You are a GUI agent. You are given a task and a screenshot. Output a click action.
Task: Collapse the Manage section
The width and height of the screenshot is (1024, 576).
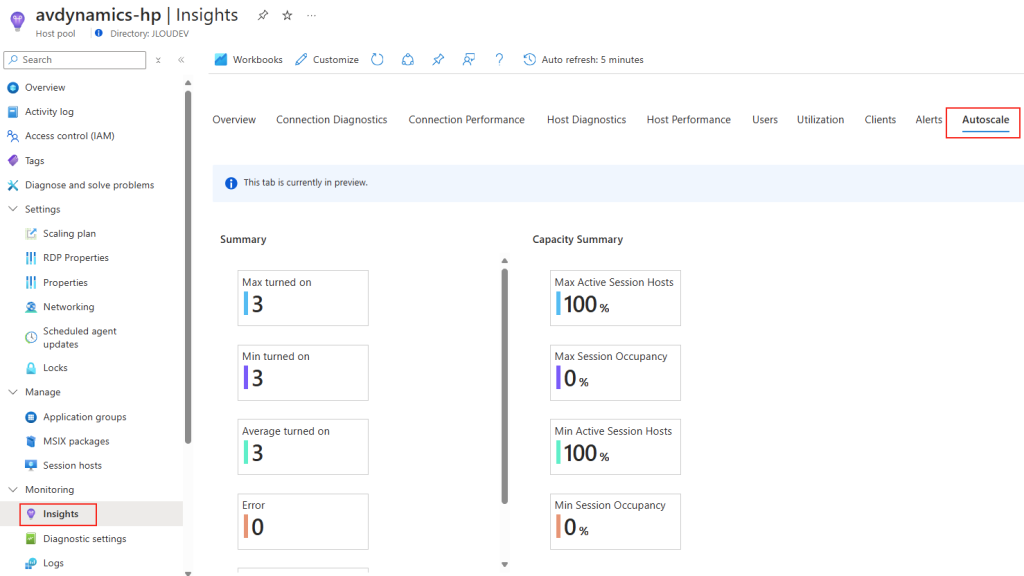tap(13, 392)
